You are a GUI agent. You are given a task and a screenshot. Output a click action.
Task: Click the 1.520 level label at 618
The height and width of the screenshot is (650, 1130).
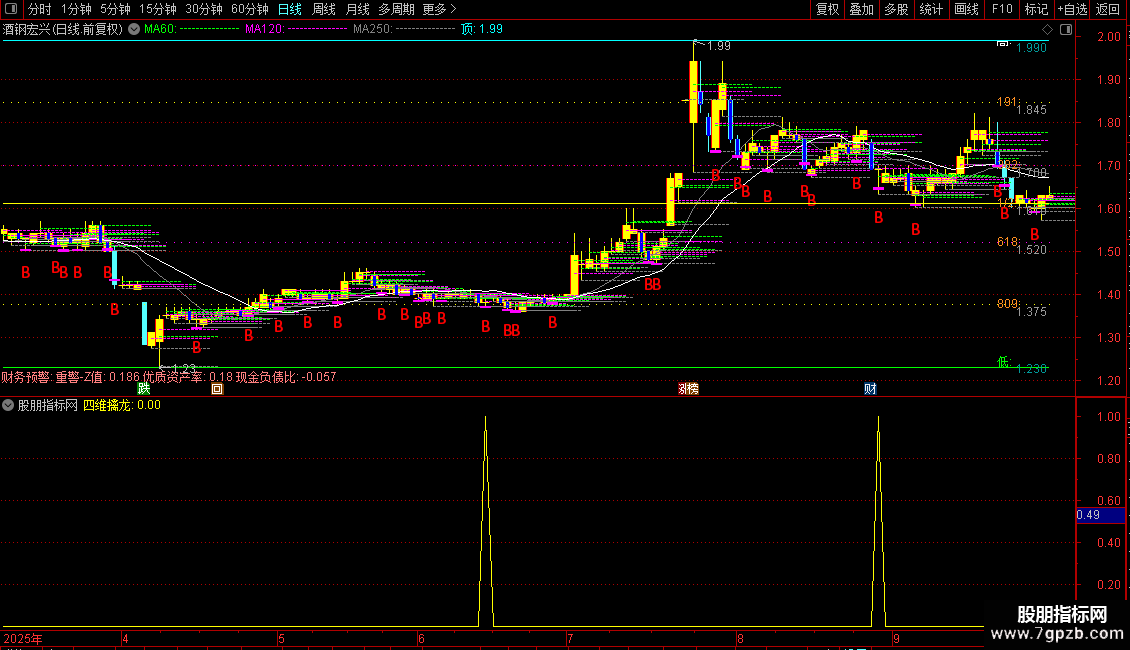[x=1031, y=250]
